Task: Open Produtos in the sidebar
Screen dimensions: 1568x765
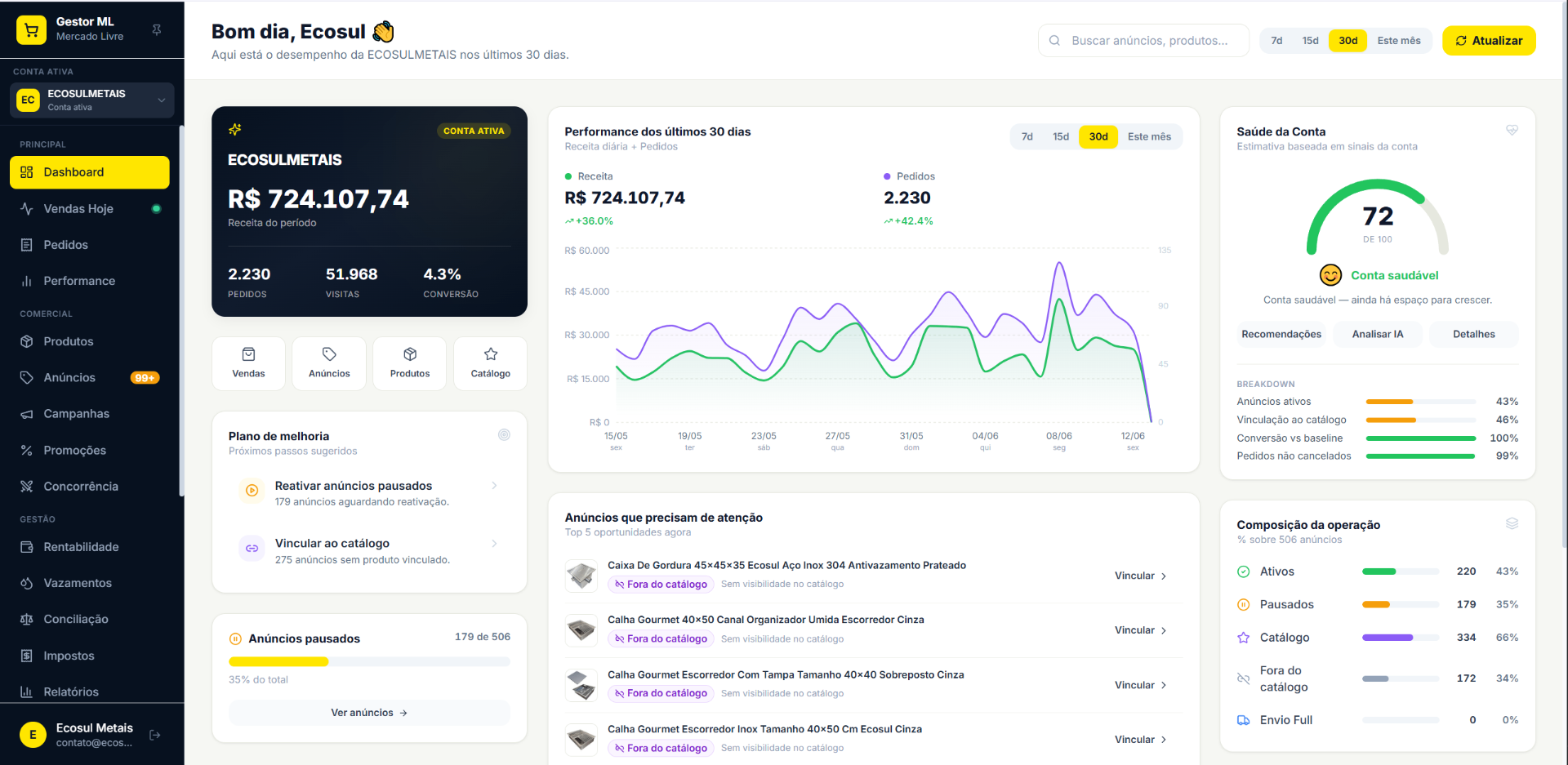Action: (90, 341)
